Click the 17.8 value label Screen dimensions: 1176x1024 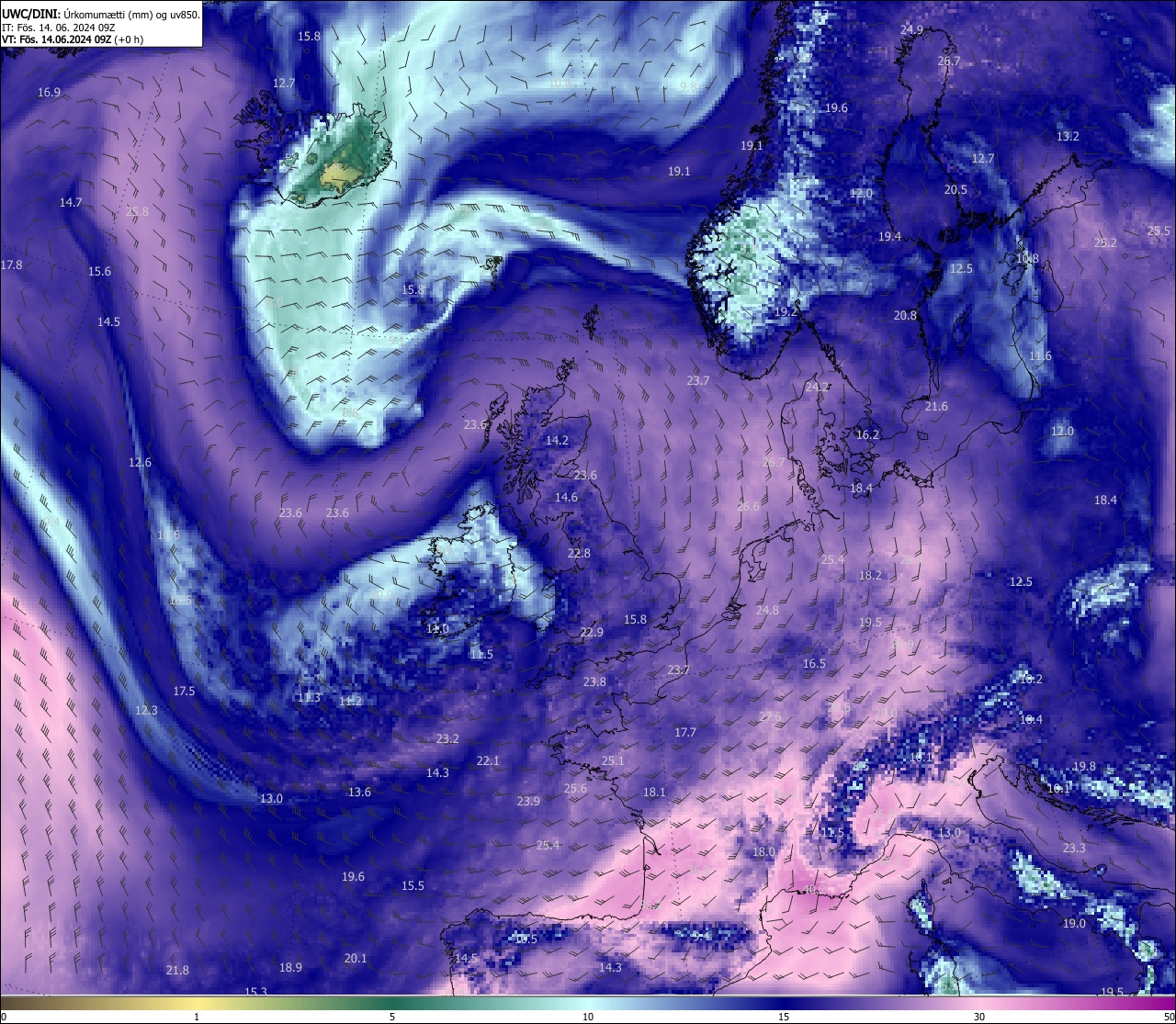11,264
